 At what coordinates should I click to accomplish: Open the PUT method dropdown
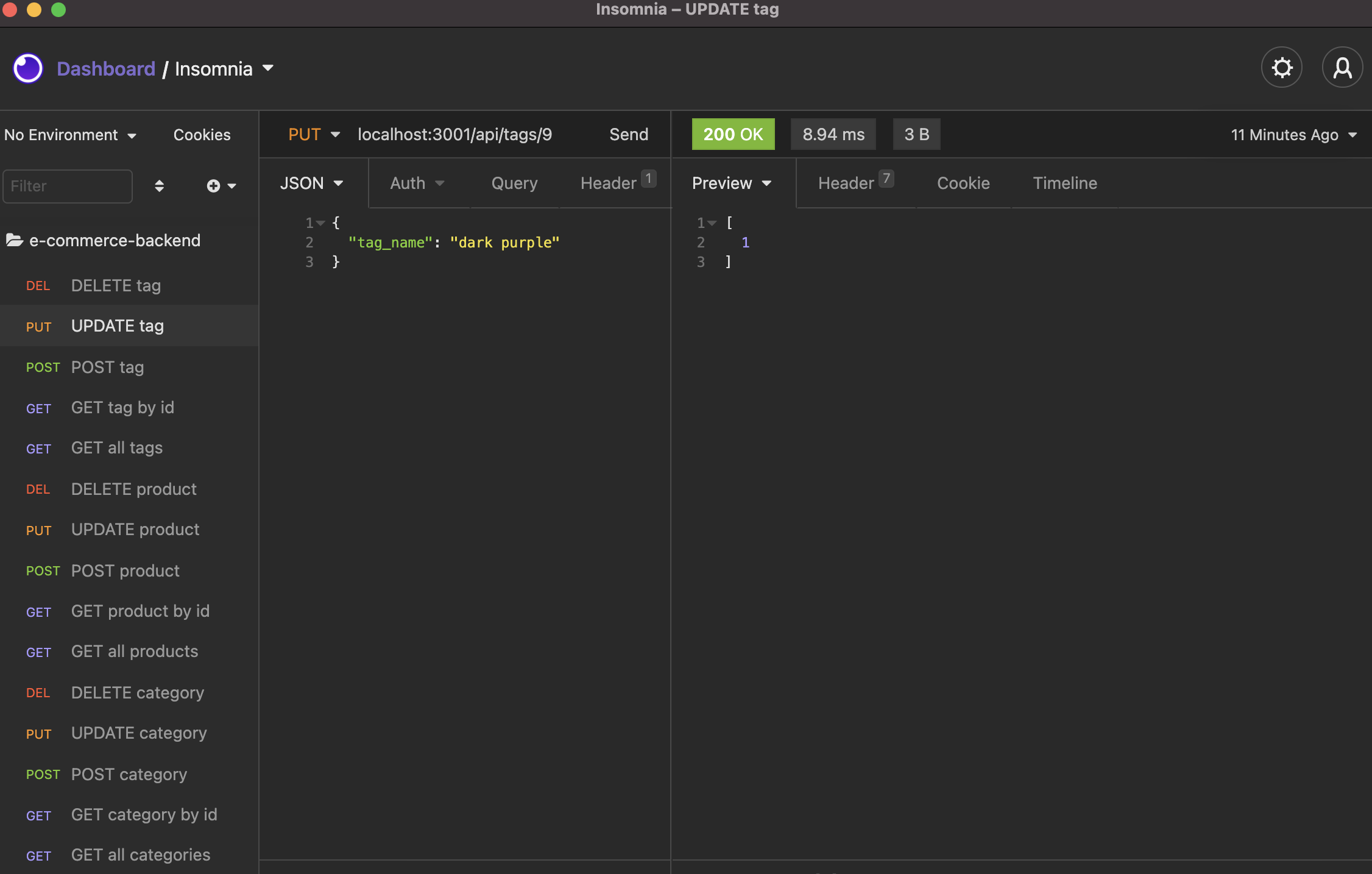[x=313, y=134]
